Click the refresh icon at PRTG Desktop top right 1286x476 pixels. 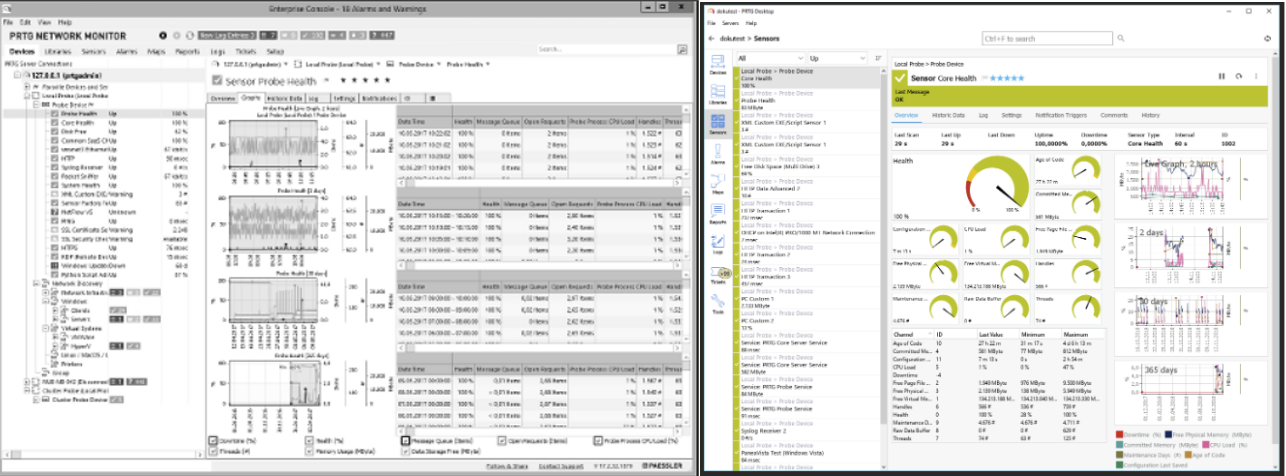pos(1267,38)
